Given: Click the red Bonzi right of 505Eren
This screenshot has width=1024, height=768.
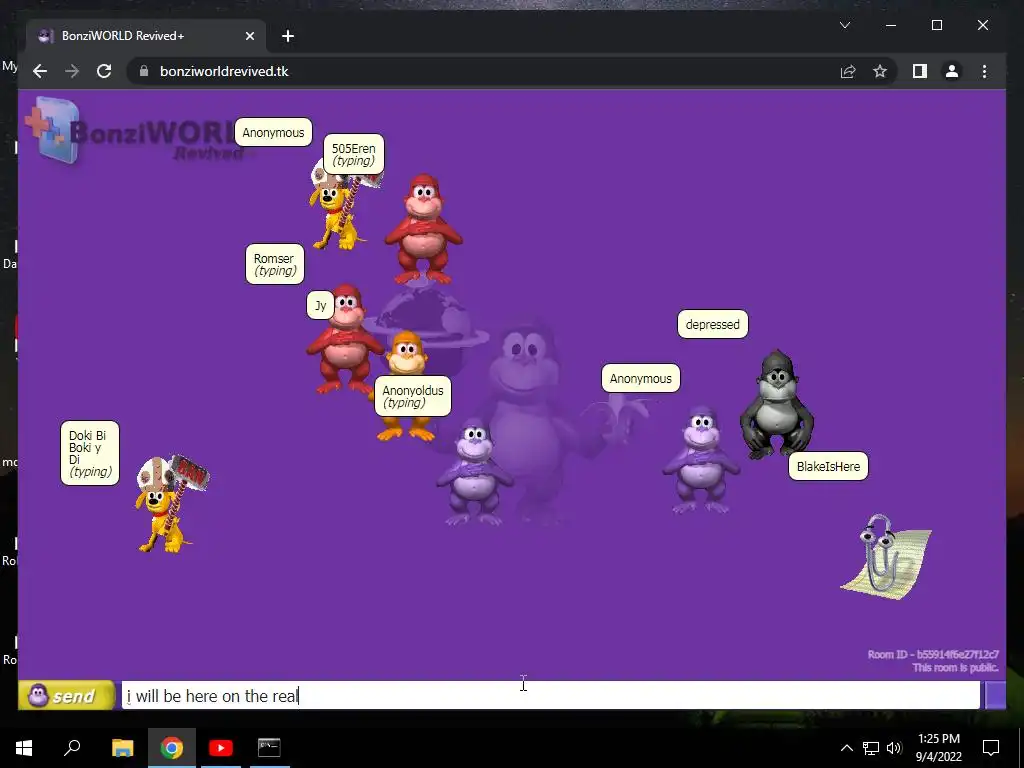Looking at the screenshot, I should (x=424, y=229).
